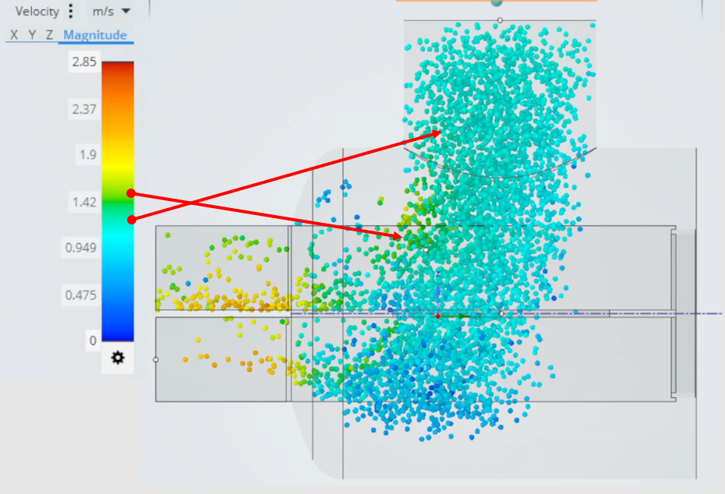Click the legend settings gear icon
725x494 pixels.
118,357
